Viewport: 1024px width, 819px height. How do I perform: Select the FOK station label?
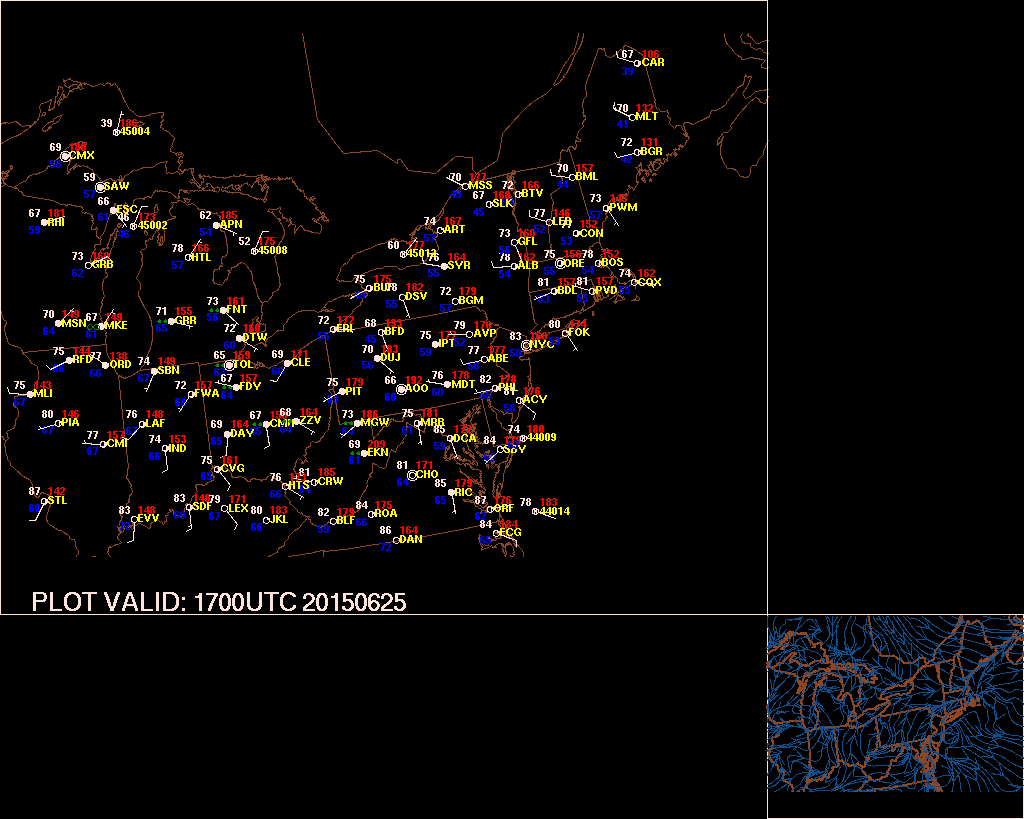[x=579, y=332]
